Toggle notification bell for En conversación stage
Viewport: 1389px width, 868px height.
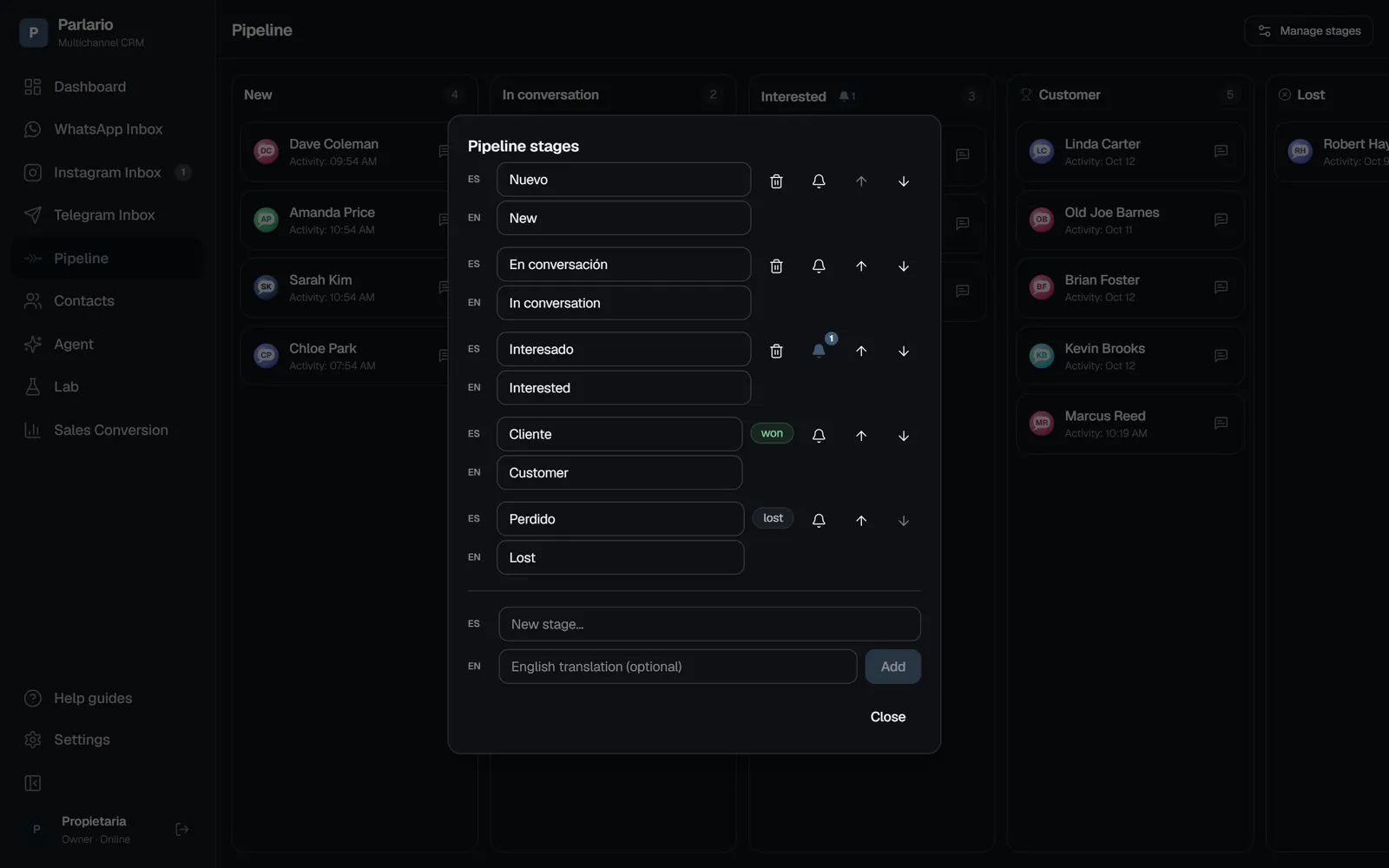pyautogui.click(x=819, y=266)
